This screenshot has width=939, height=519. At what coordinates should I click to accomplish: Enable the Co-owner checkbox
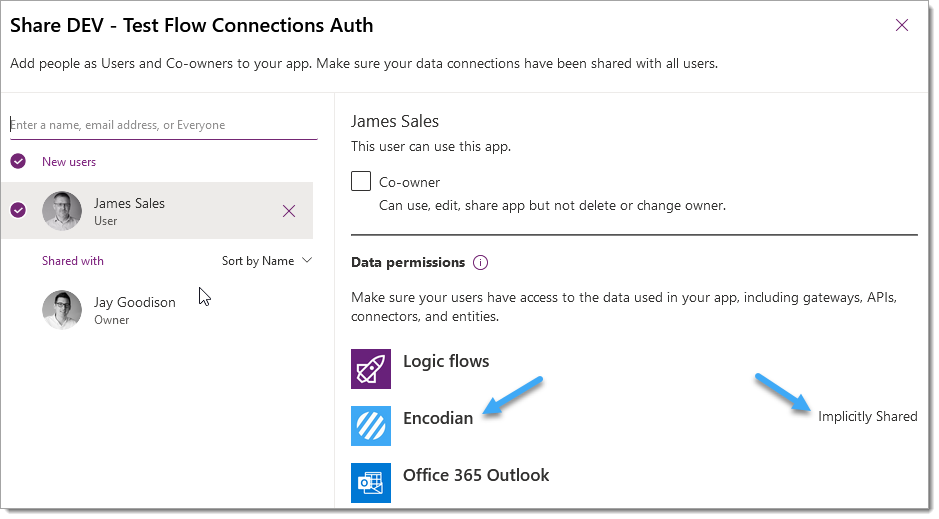click(361, 181)
